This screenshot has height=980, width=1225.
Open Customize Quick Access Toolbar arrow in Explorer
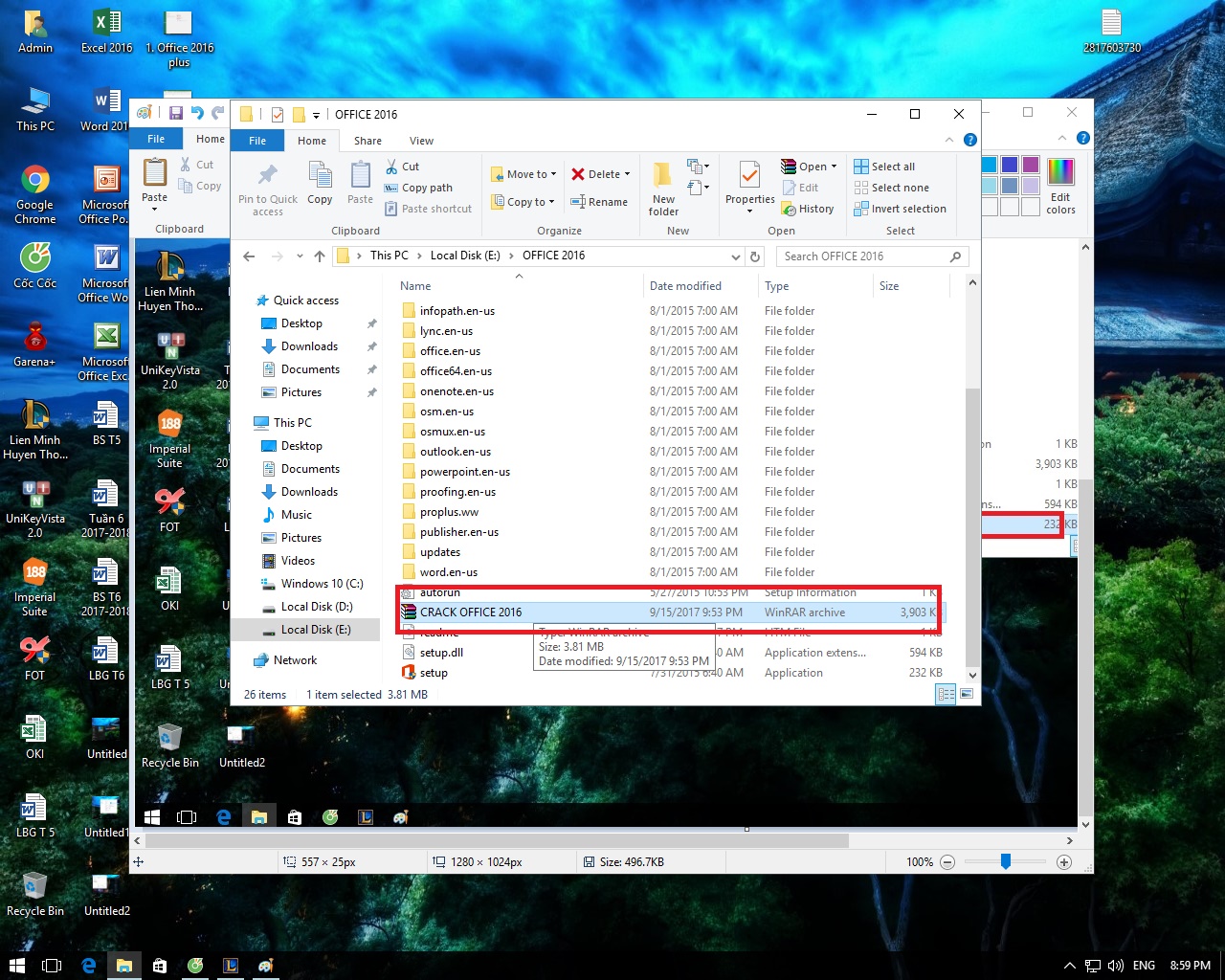316,115
